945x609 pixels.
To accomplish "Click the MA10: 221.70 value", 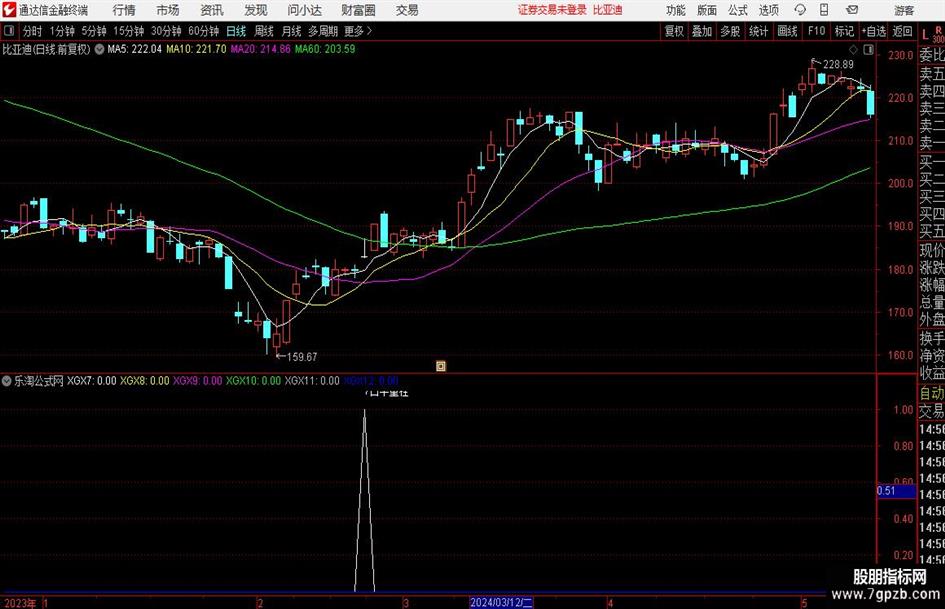I will point(196,49).
